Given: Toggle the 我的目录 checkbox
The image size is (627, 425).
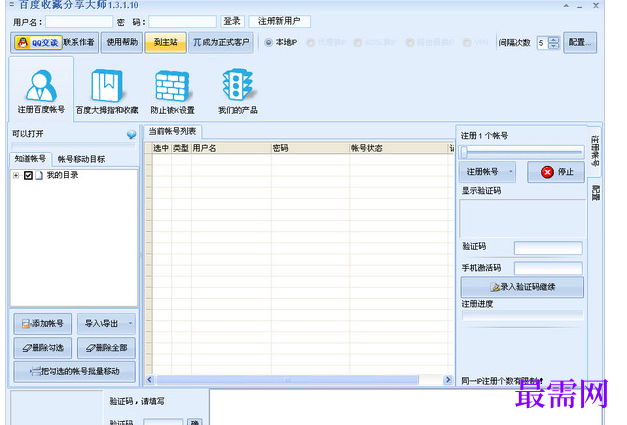Looking at the screenshot, I should 28,176.
